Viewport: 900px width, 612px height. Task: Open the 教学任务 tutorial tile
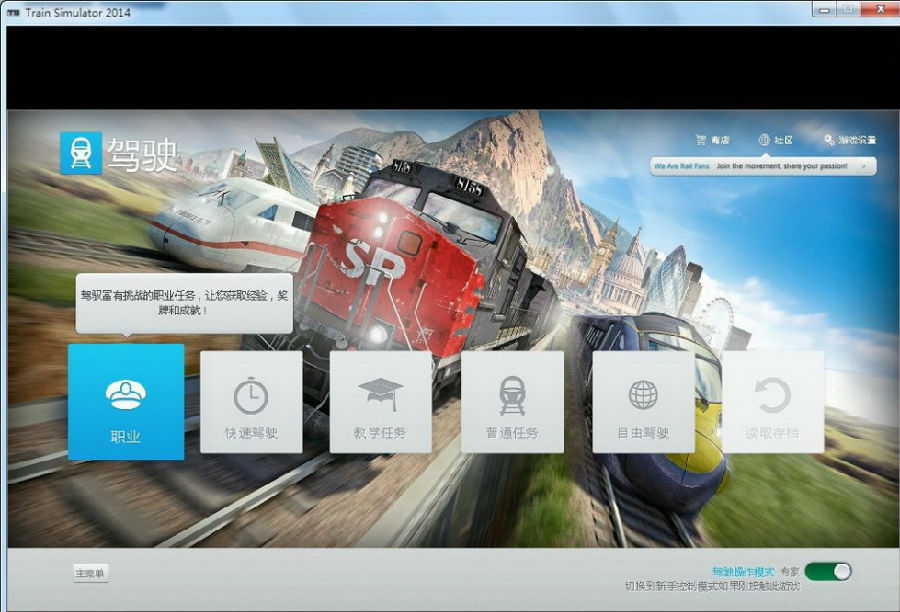pos(381,402)
